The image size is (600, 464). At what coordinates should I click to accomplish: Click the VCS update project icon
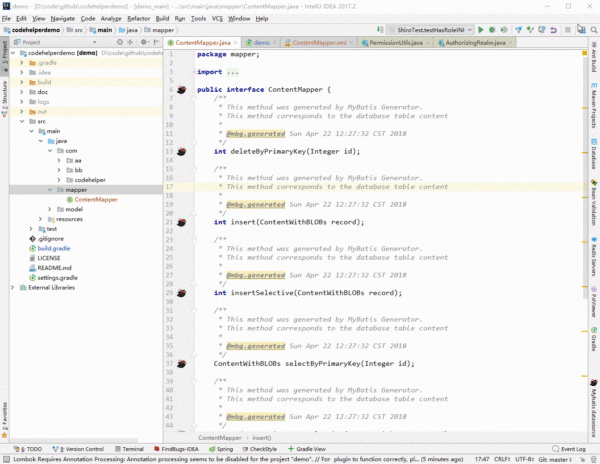tap(518, 30)
